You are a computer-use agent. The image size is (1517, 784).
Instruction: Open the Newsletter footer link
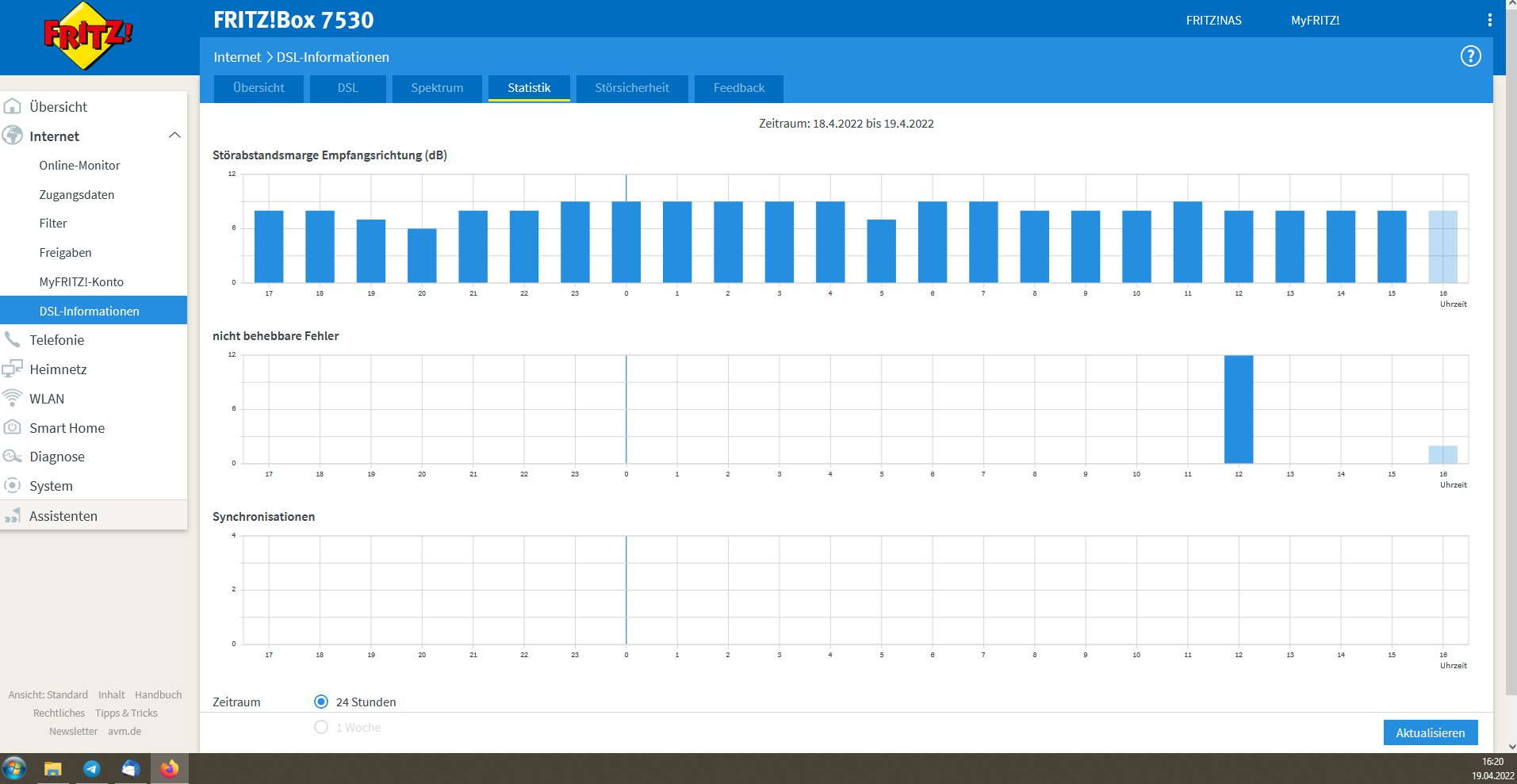tap(74, 731)
